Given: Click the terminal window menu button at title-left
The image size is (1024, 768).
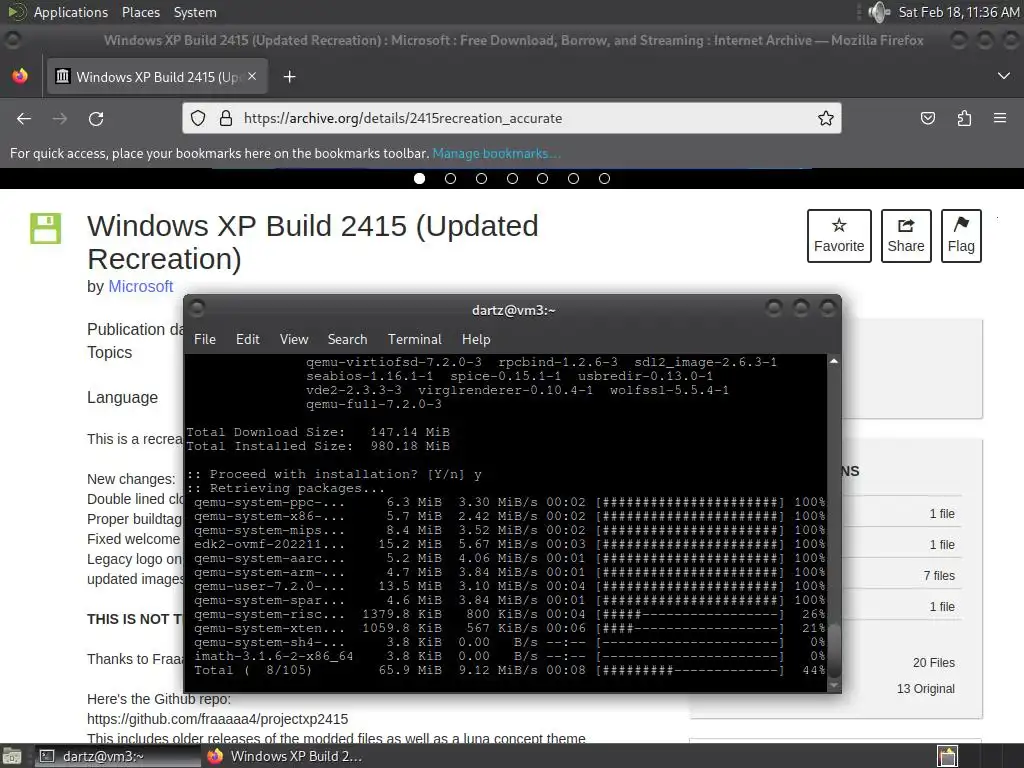Looking at the screenshot, I should [x=197, y=308].
